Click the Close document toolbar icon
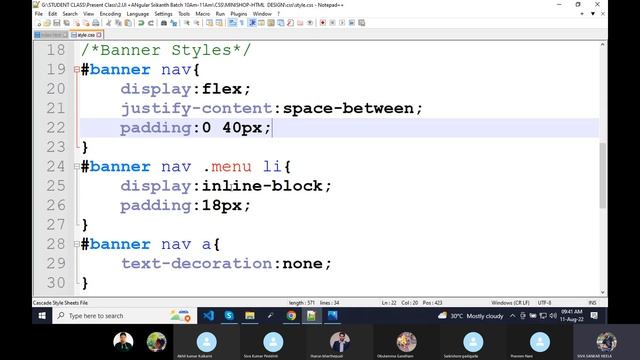 tap(77, 23)
